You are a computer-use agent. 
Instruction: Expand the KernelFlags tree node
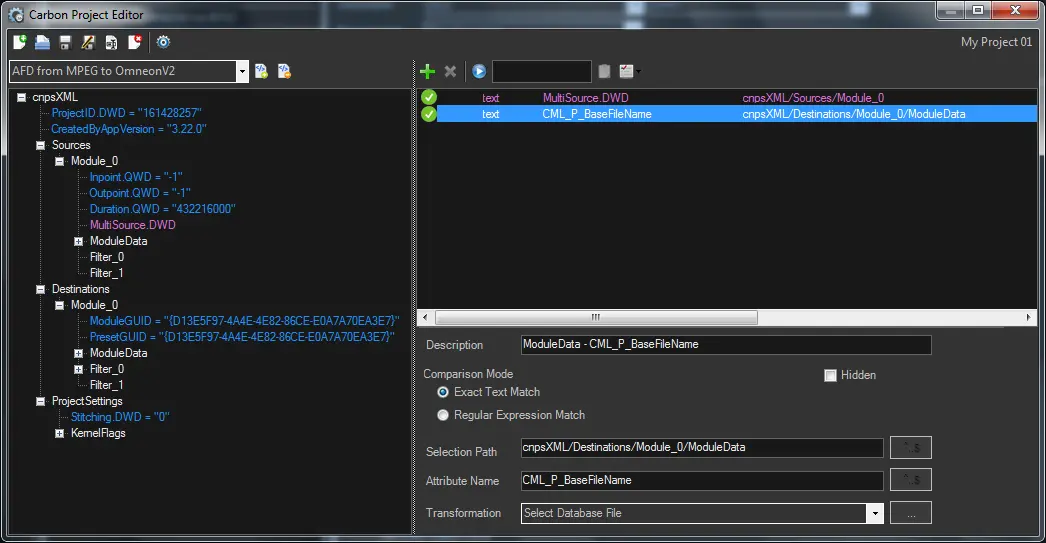(60, 433)
